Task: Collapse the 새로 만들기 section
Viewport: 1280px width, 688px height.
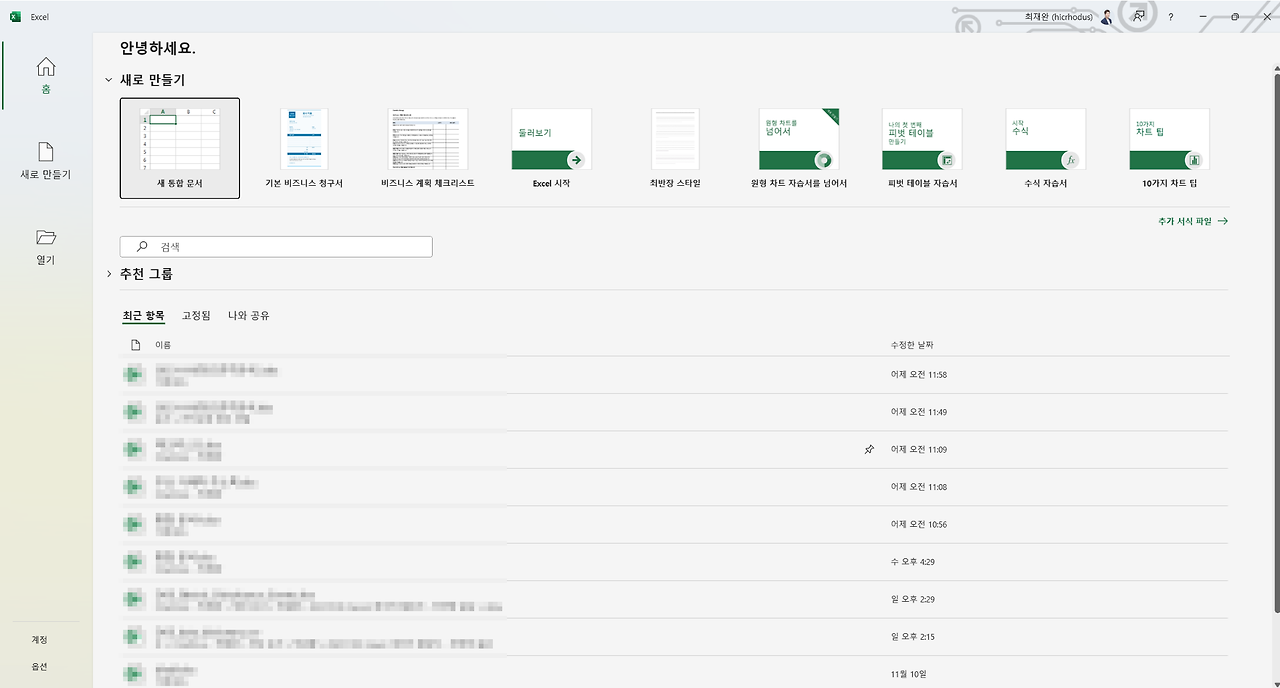Action: click(x=109, y=80)
